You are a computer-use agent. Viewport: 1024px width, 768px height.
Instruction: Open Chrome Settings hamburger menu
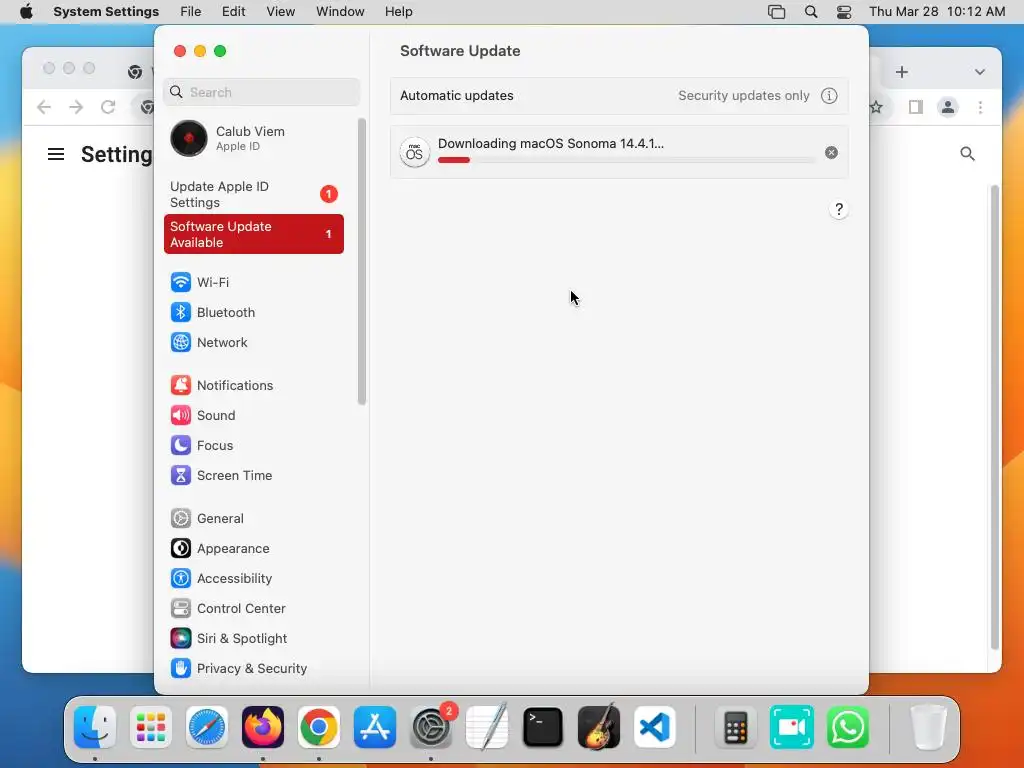[56, 154]
